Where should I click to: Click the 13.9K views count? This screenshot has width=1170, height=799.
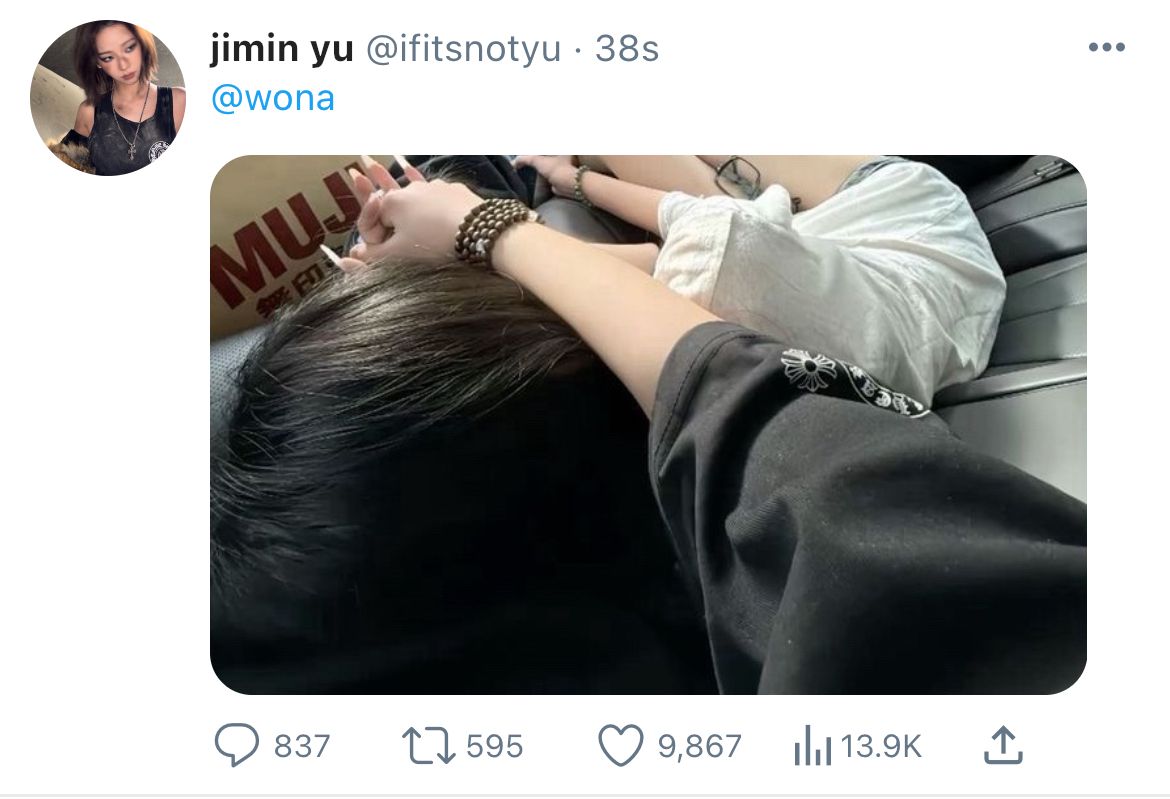coord(881,746)
